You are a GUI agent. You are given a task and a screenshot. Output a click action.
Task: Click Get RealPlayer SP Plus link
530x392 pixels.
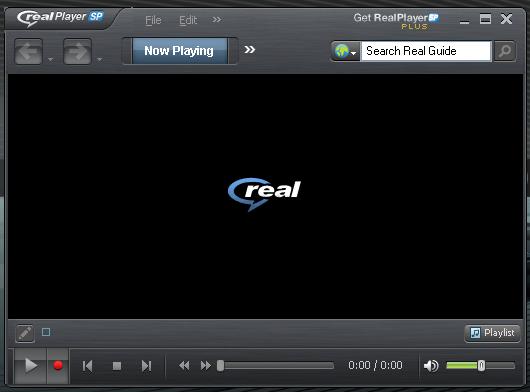[x=396, y=21]
